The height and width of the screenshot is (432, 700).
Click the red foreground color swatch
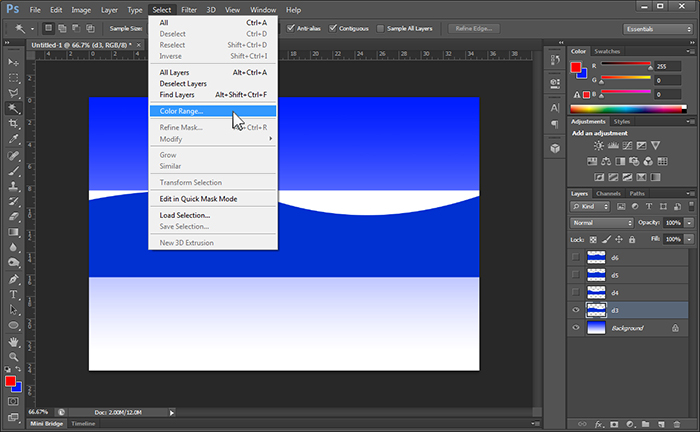[10, 381]
